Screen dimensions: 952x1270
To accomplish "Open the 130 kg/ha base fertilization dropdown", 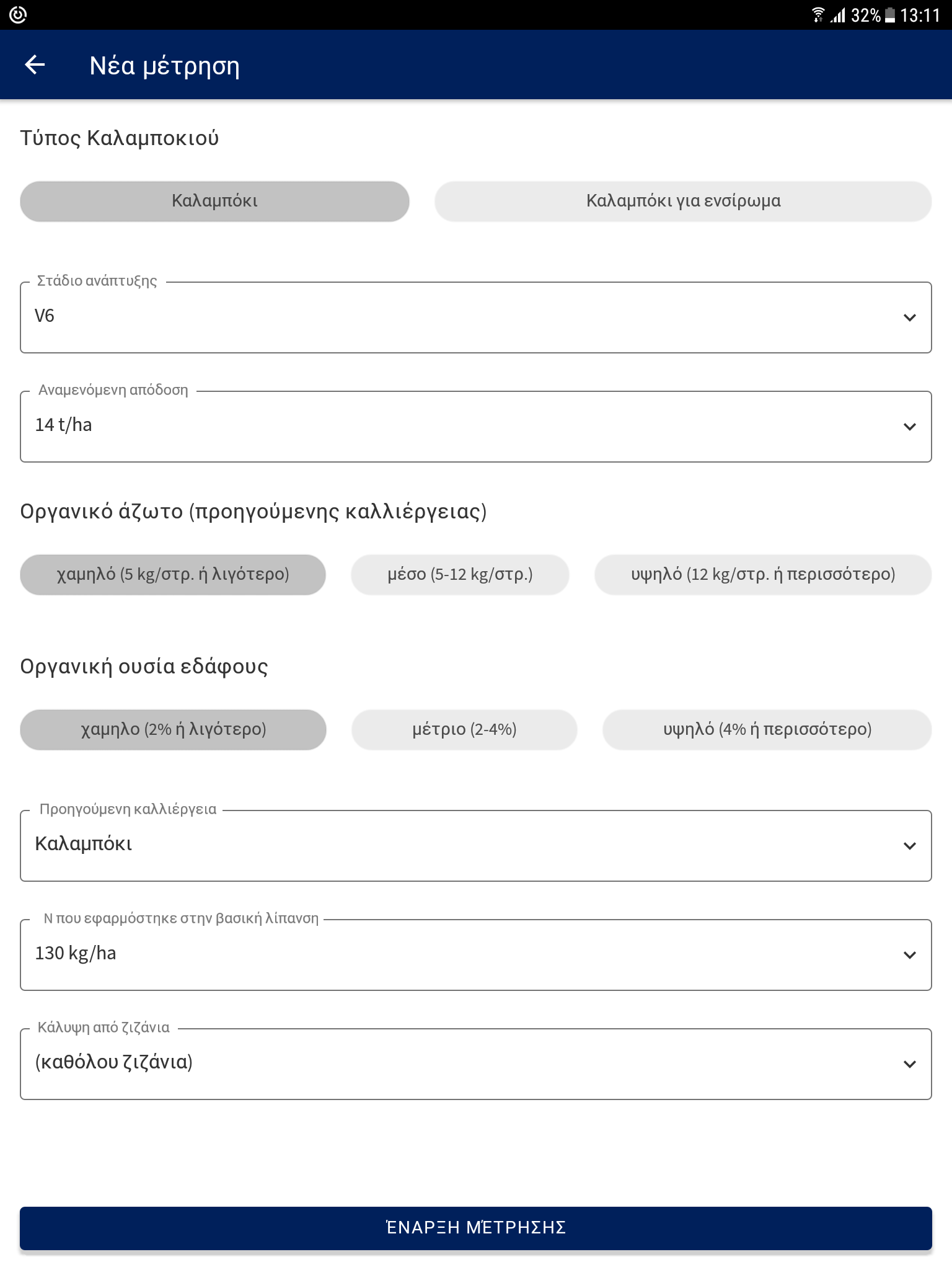I will (434, 955).
